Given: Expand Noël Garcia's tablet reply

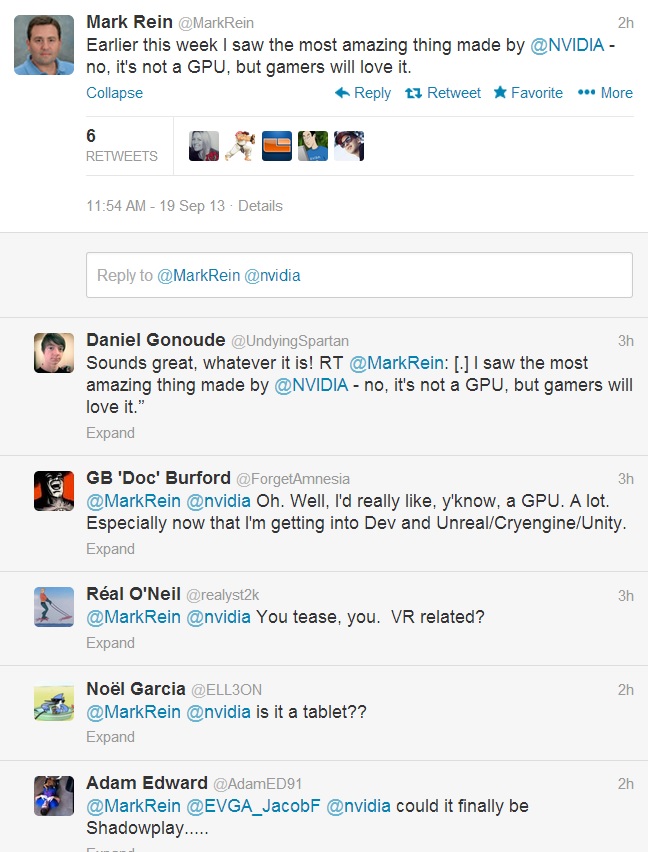Looking at the screenshot, I should [110, 737].
